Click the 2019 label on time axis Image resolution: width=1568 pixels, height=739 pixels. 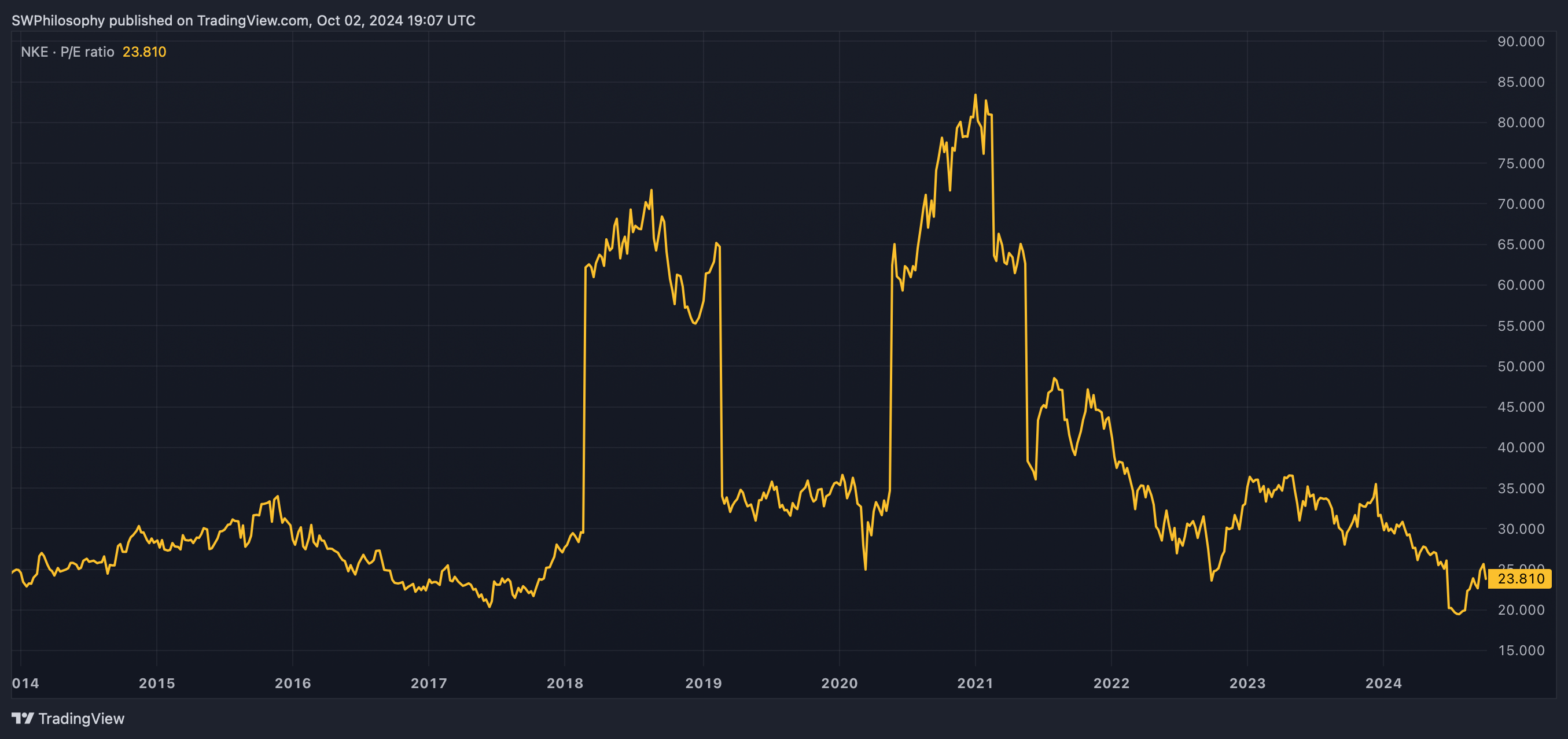tap(703, 683)
